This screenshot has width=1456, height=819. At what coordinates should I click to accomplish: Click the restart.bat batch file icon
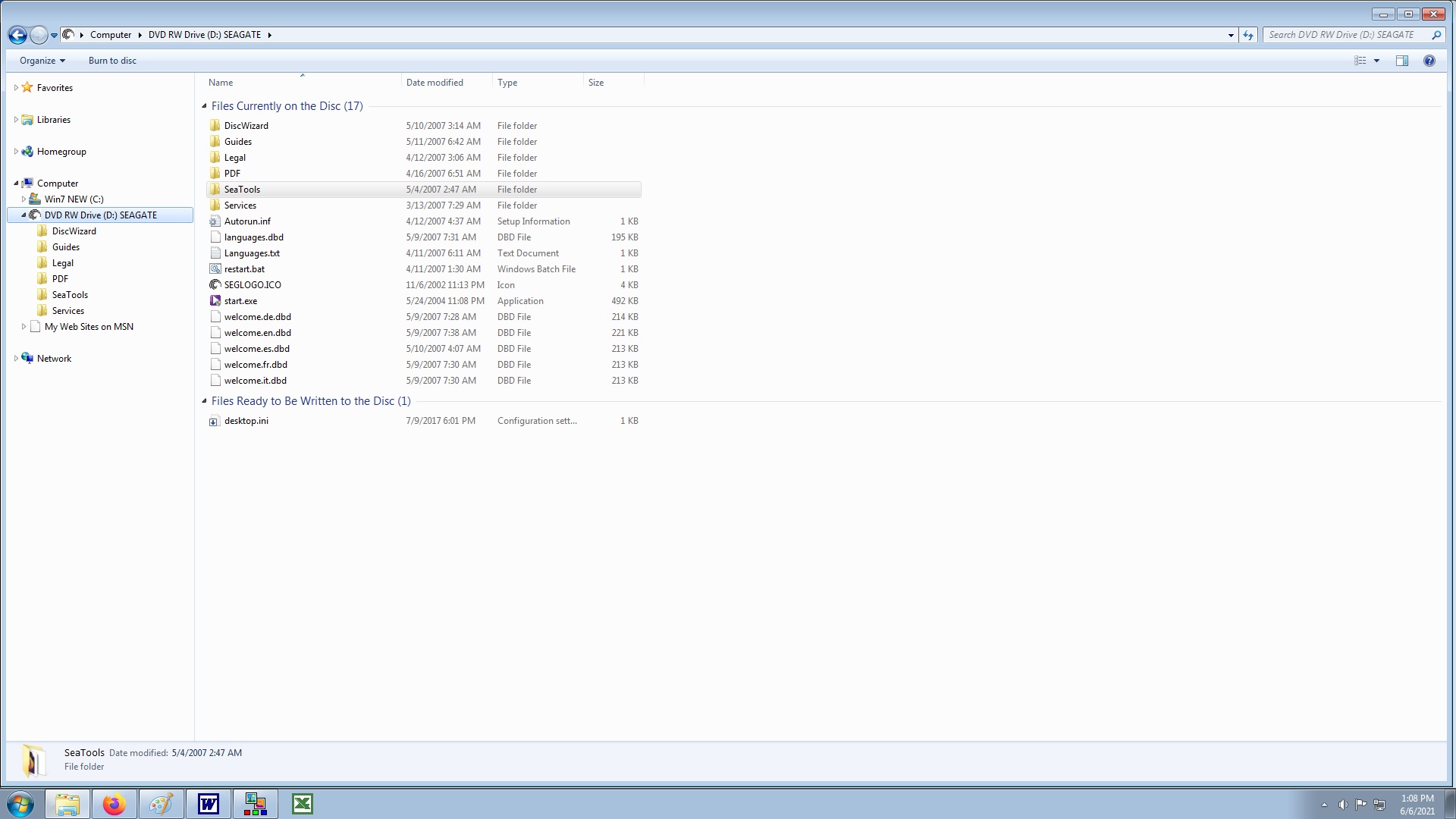pos(215,269)
